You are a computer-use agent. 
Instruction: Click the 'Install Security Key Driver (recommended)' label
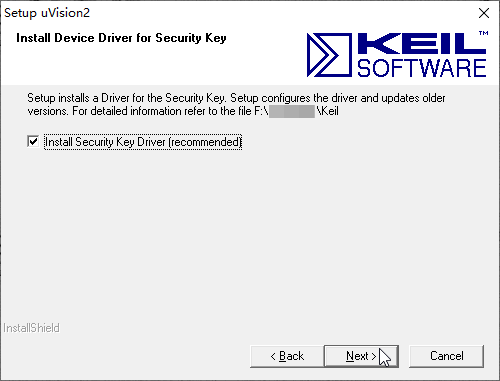click(x=143, y=142)
